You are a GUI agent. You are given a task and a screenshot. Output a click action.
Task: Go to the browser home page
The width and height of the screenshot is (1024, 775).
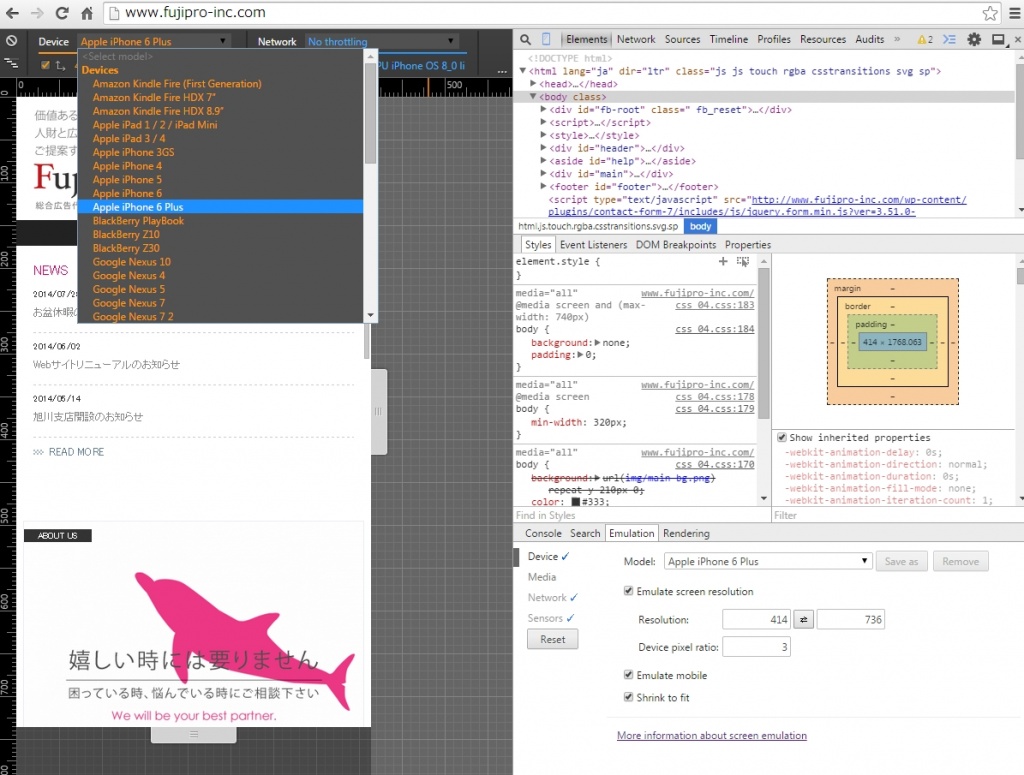[87, 12]
